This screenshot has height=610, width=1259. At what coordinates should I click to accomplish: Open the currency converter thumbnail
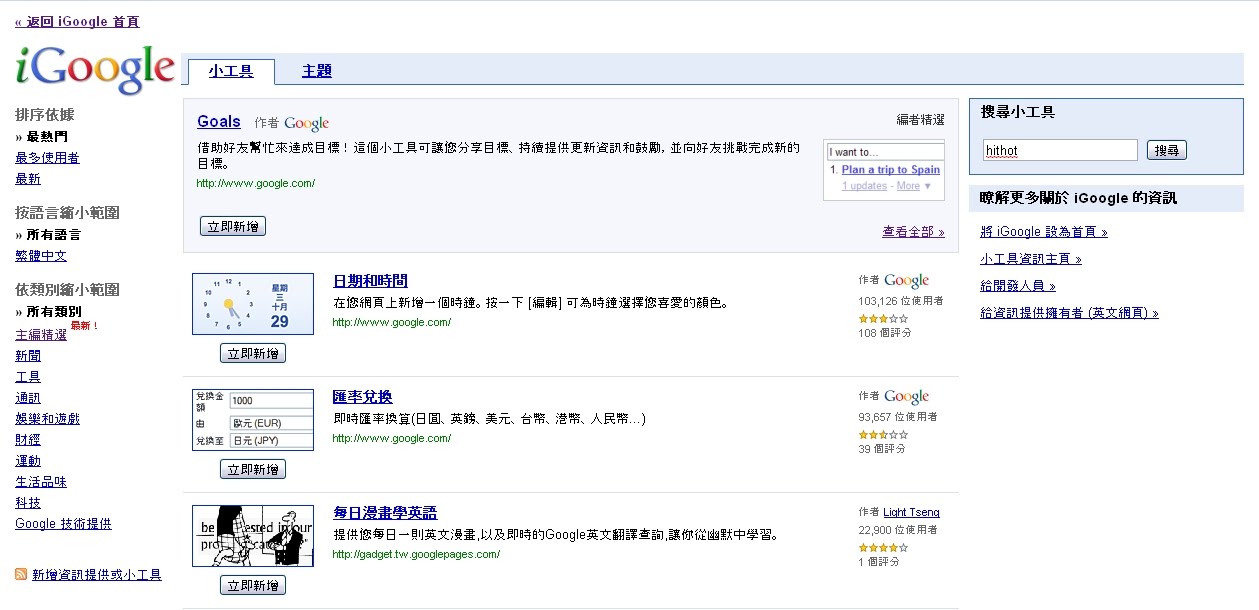coord(253,419)
